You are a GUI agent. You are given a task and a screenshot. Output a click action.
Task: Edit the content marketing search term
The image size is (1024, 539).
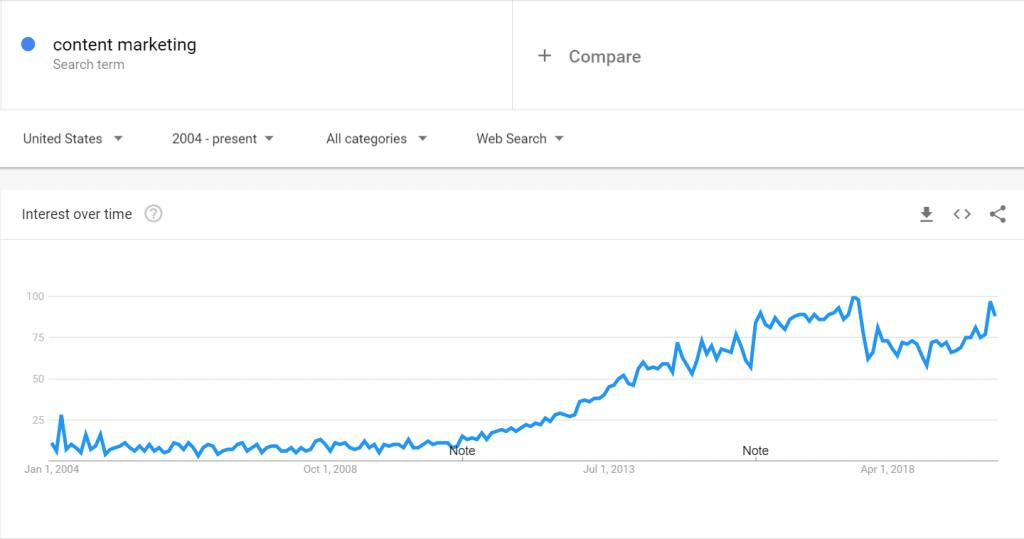tap(125, 44)
